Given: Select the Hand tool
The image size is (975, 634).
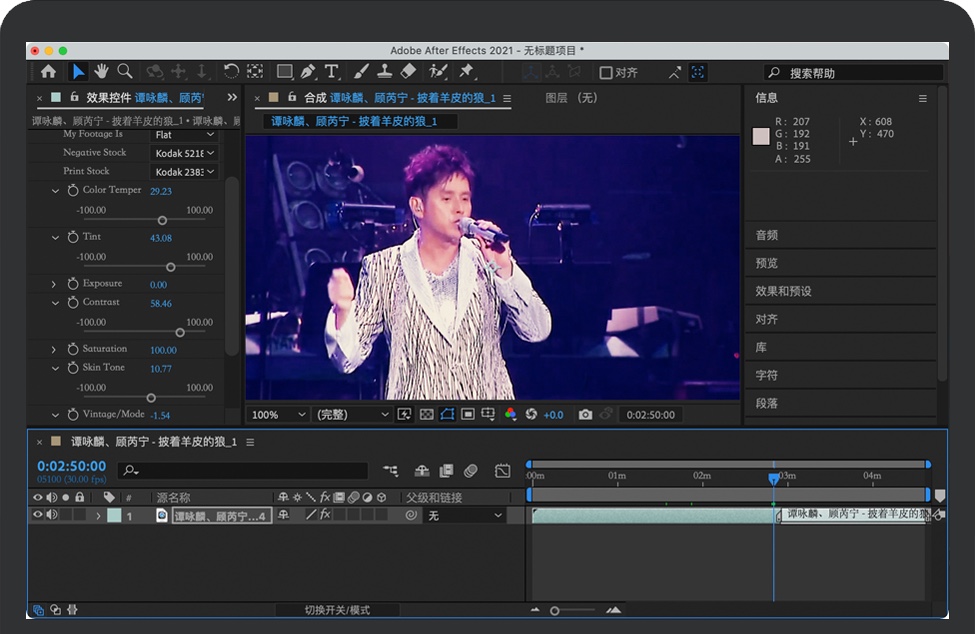Looking at the screenshot, I should point(101,71).
